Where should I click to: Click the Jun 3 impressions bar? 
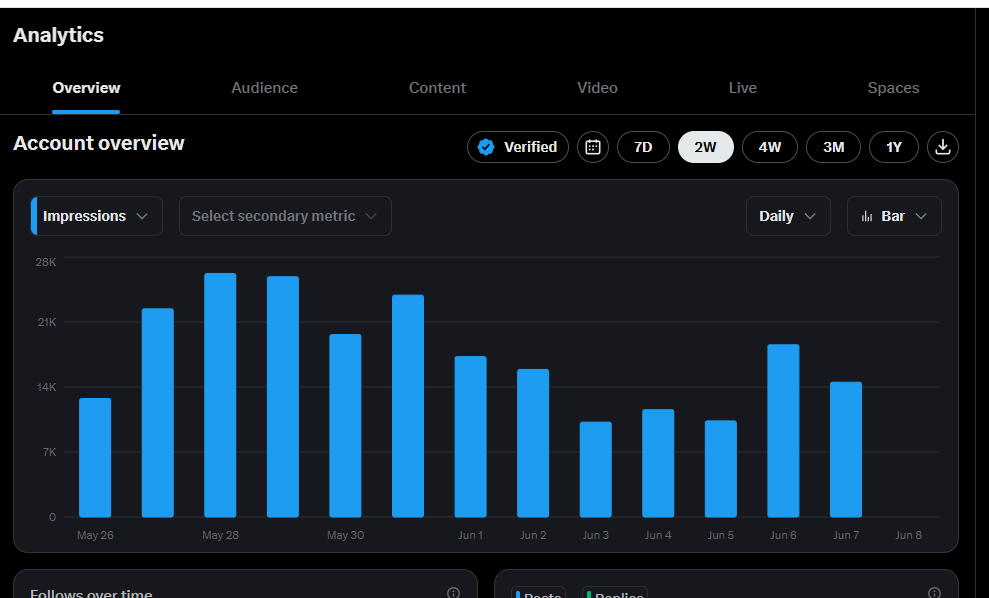pyautogui.click(x=595, y=469)
